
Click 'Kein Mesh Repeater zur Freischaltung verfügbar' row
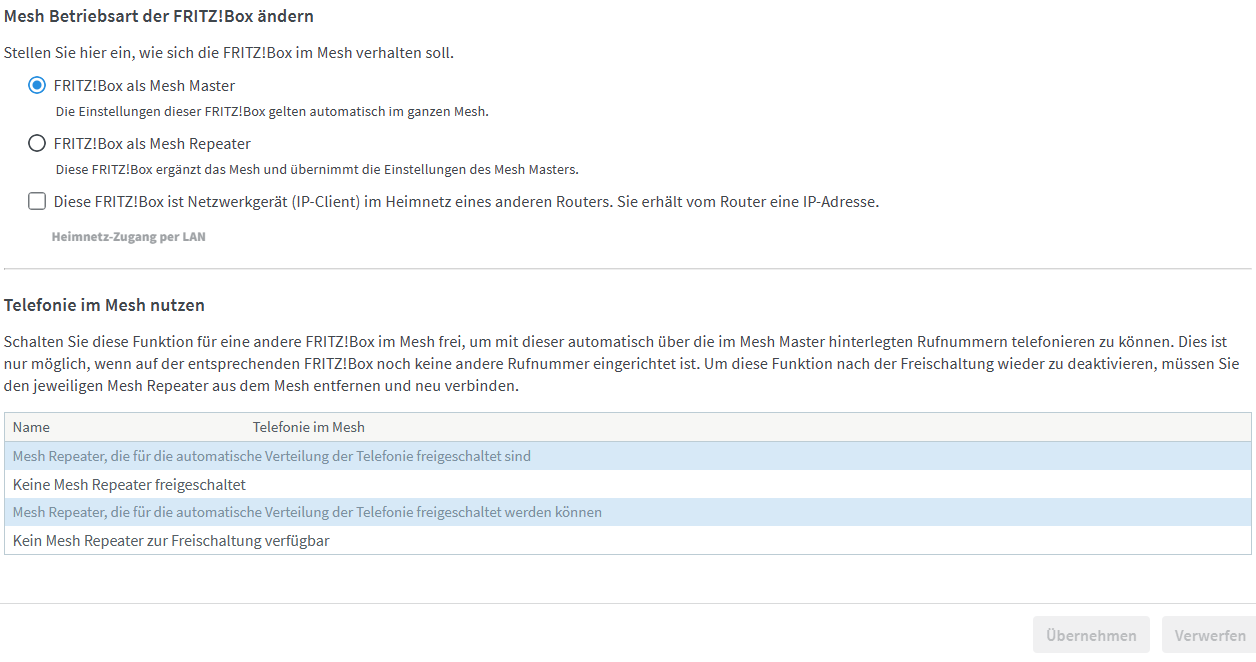point(628,541)
